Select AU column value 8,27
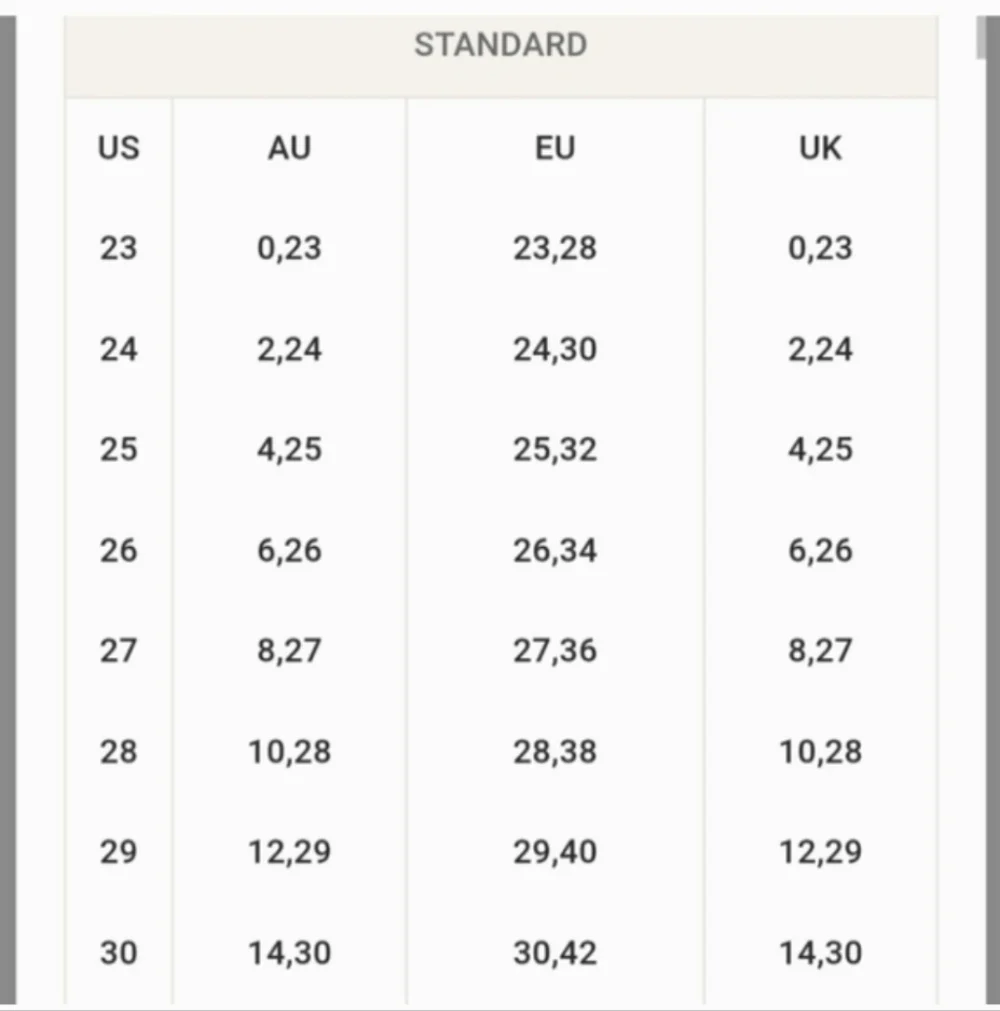 coord(289,651)
